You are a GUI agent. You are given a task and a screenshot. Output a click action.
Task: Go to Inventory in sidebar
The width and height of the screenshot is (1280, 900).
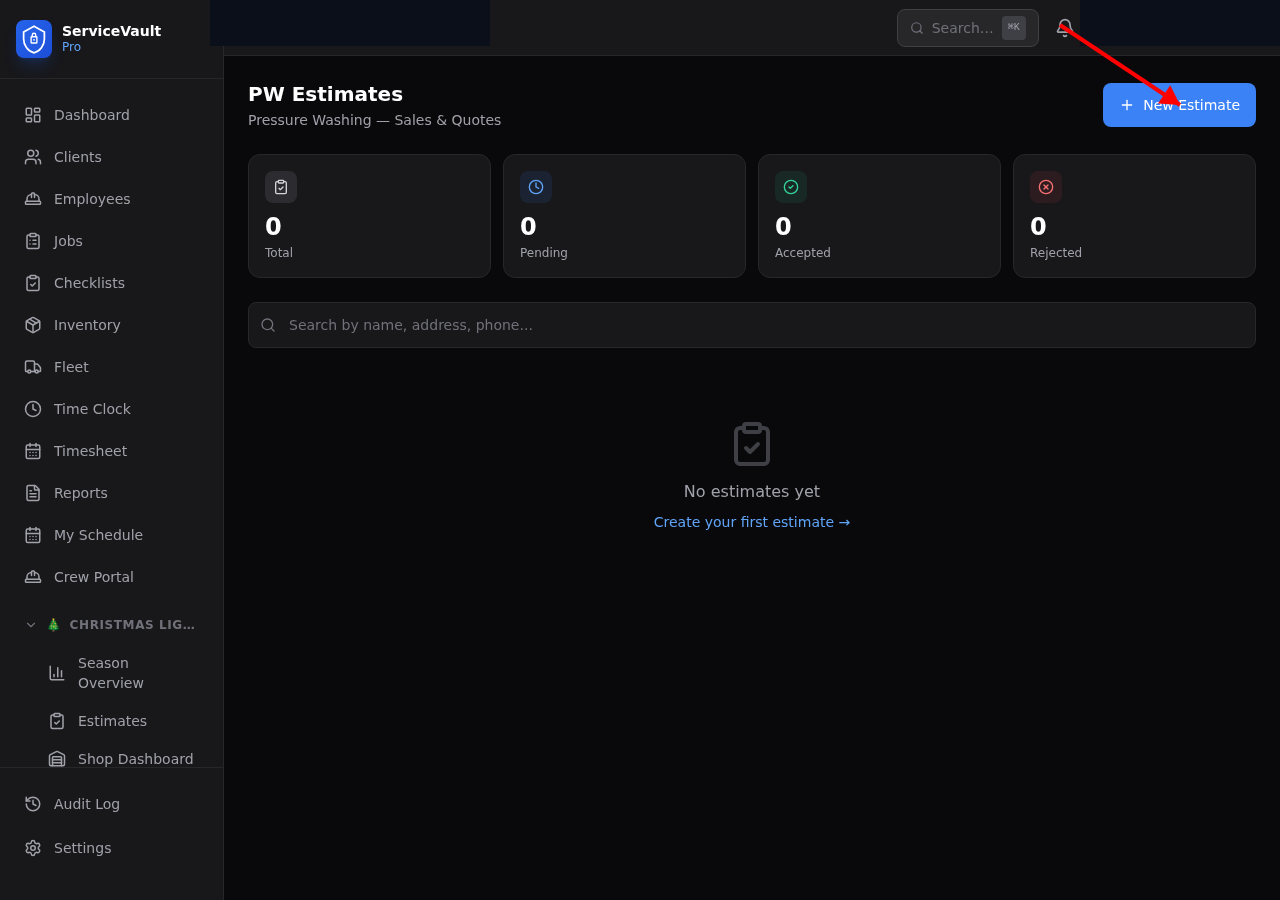[x=87, y=325]
